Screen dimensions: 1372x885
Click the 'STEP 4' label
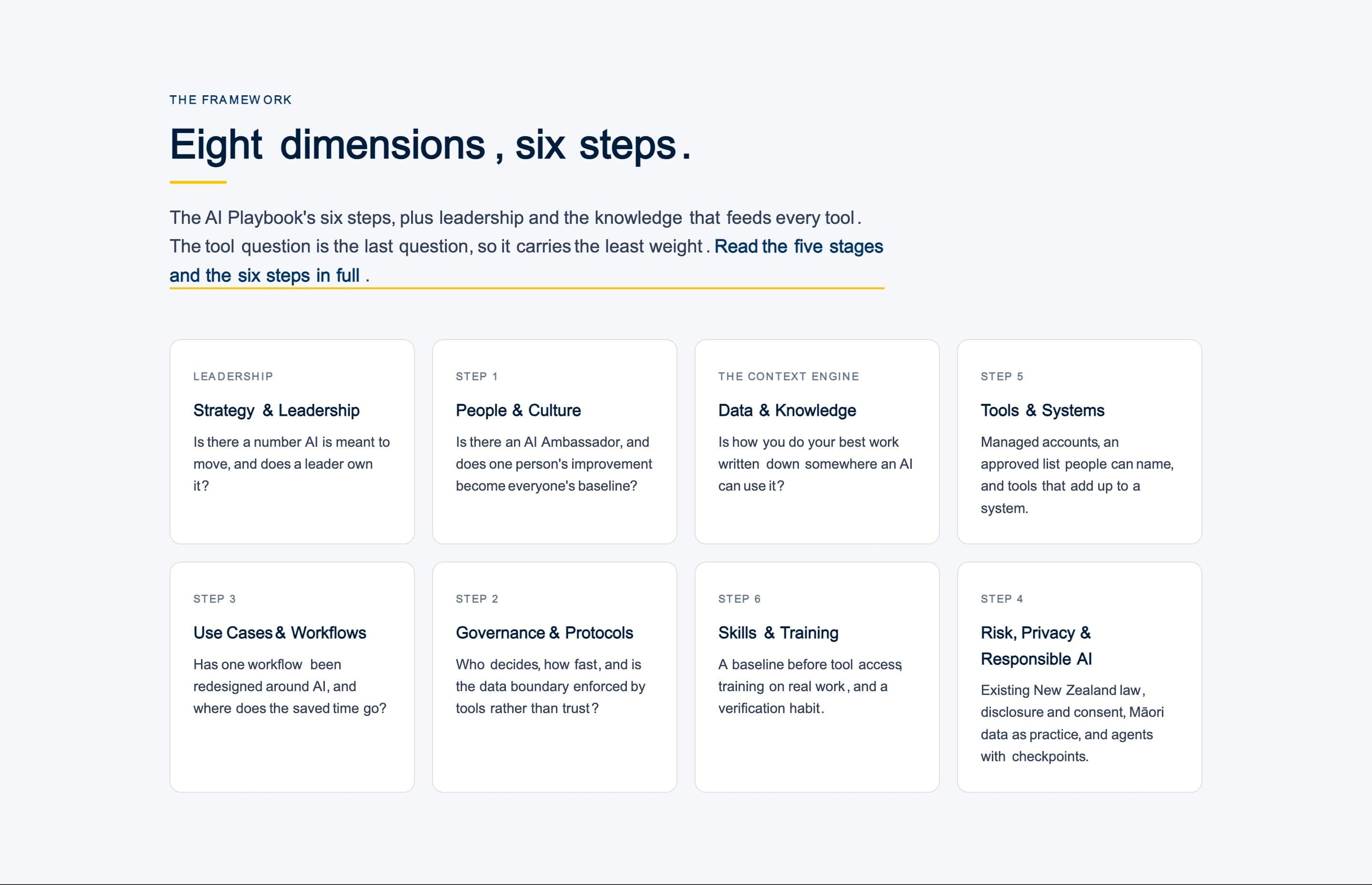click(1002, 599)
